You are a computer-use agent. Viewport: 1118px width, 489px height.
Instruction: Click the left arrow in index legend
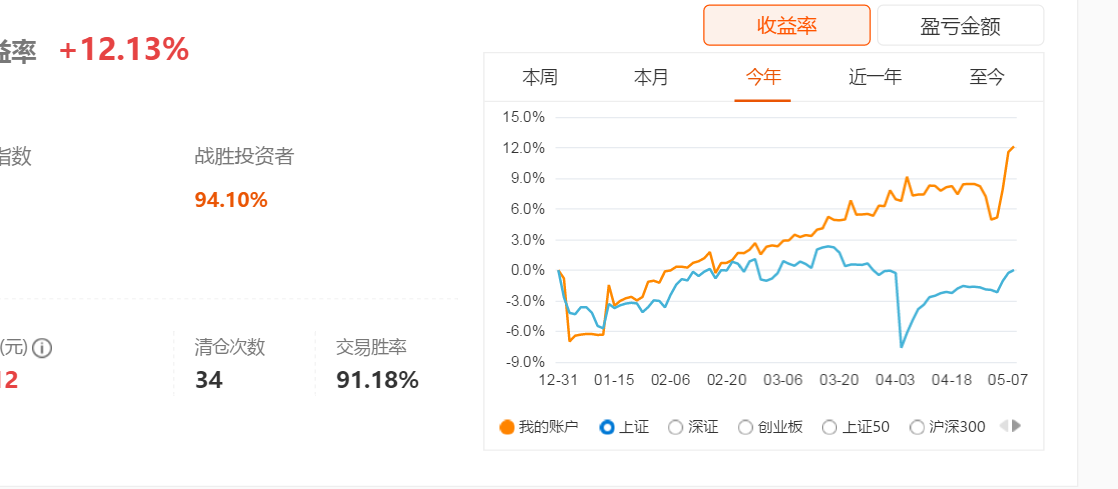click(x=1004, y=426)
